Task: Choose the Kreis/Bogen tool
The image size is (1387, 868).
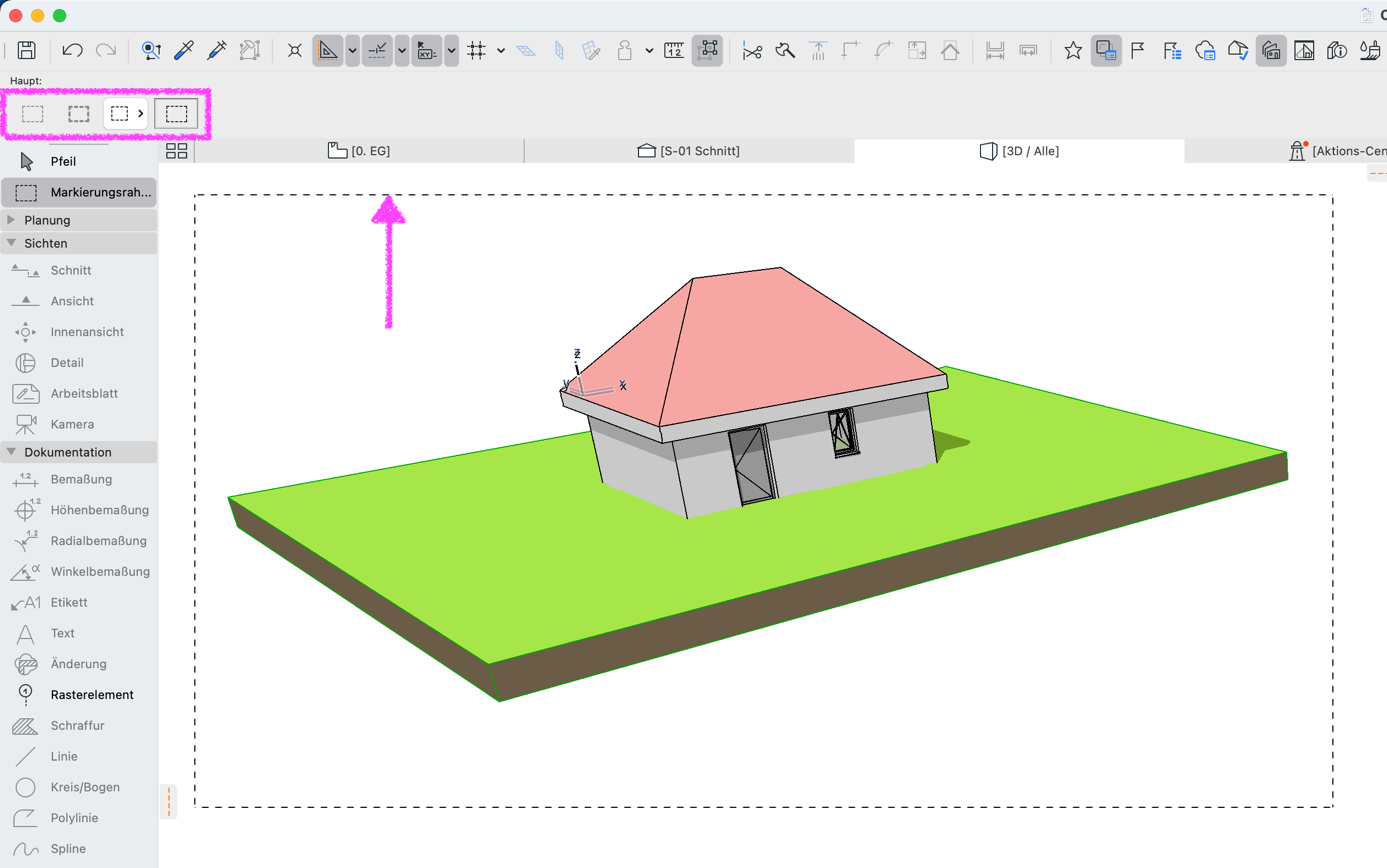Action: coord(79,787)
